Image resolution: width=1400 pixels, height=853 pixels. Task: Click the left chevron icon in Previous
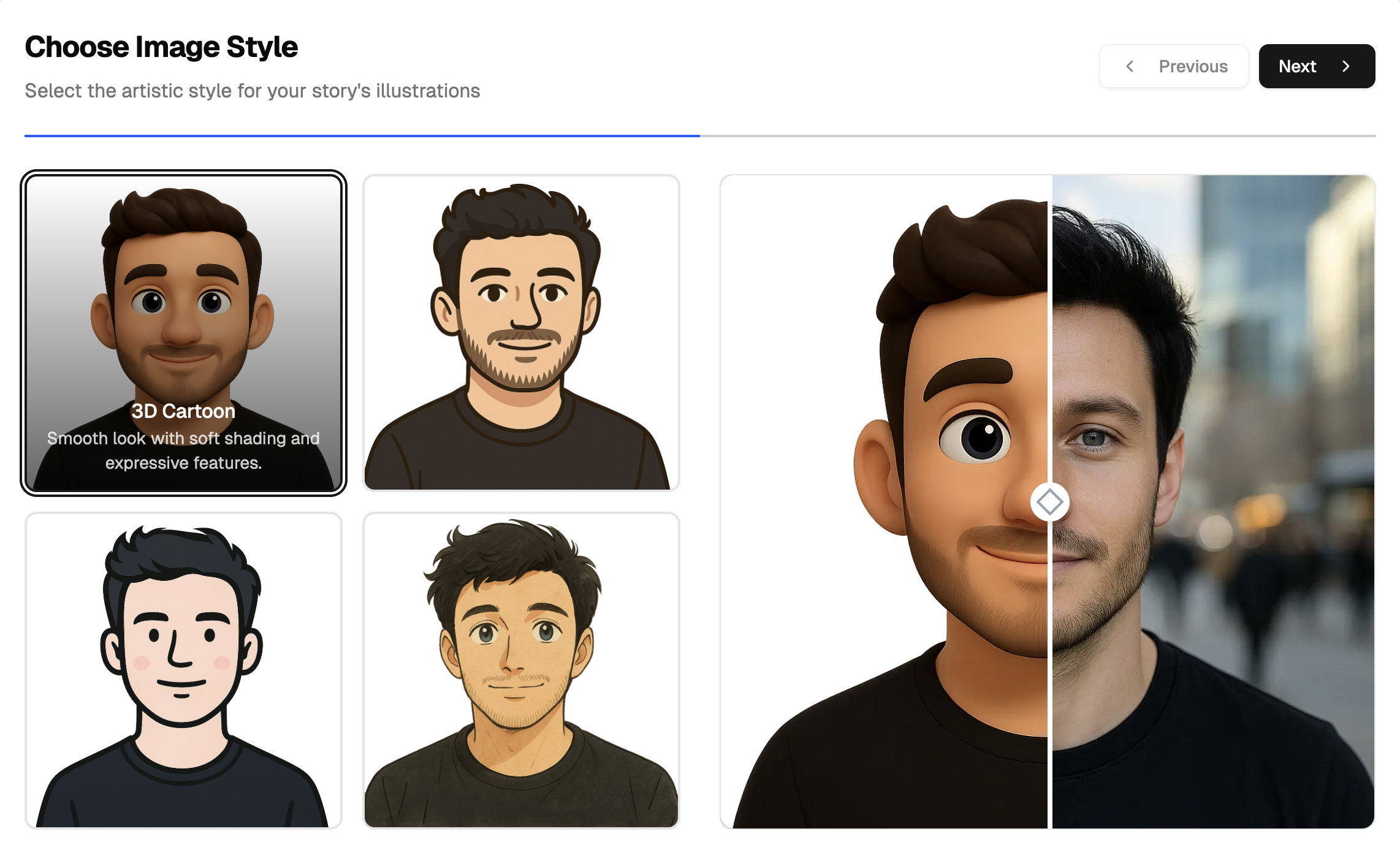(1130, 66)
